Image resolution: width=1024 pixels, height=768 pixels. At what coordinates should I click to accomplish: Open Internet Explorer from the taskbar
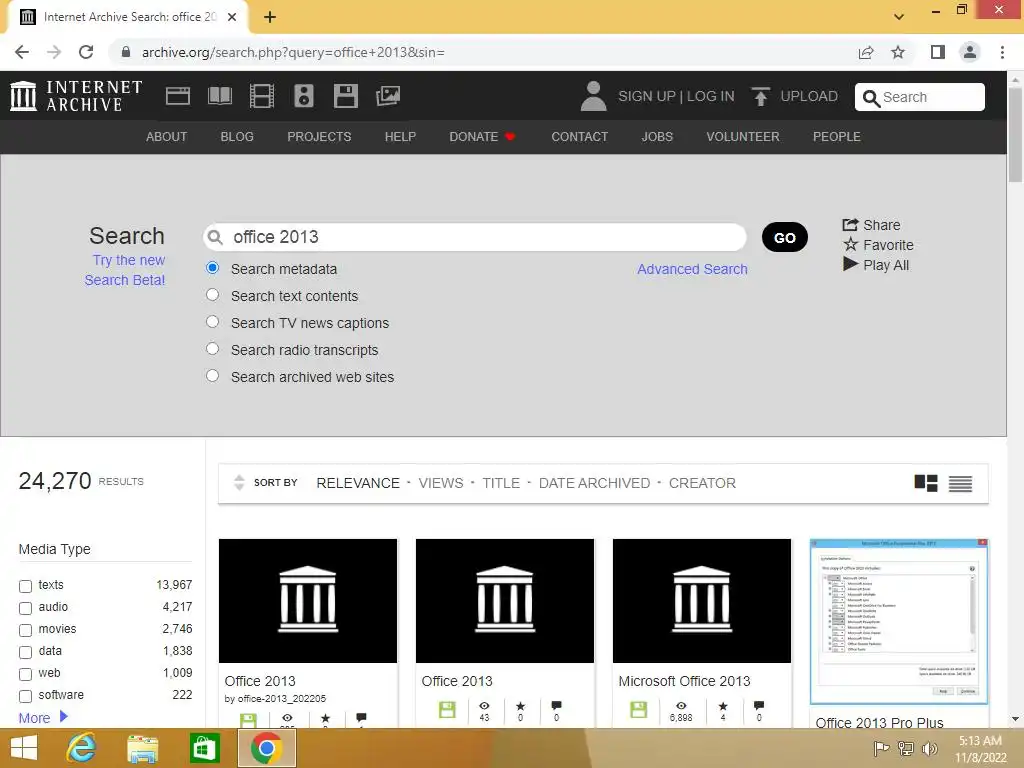[x=81, y=747]
